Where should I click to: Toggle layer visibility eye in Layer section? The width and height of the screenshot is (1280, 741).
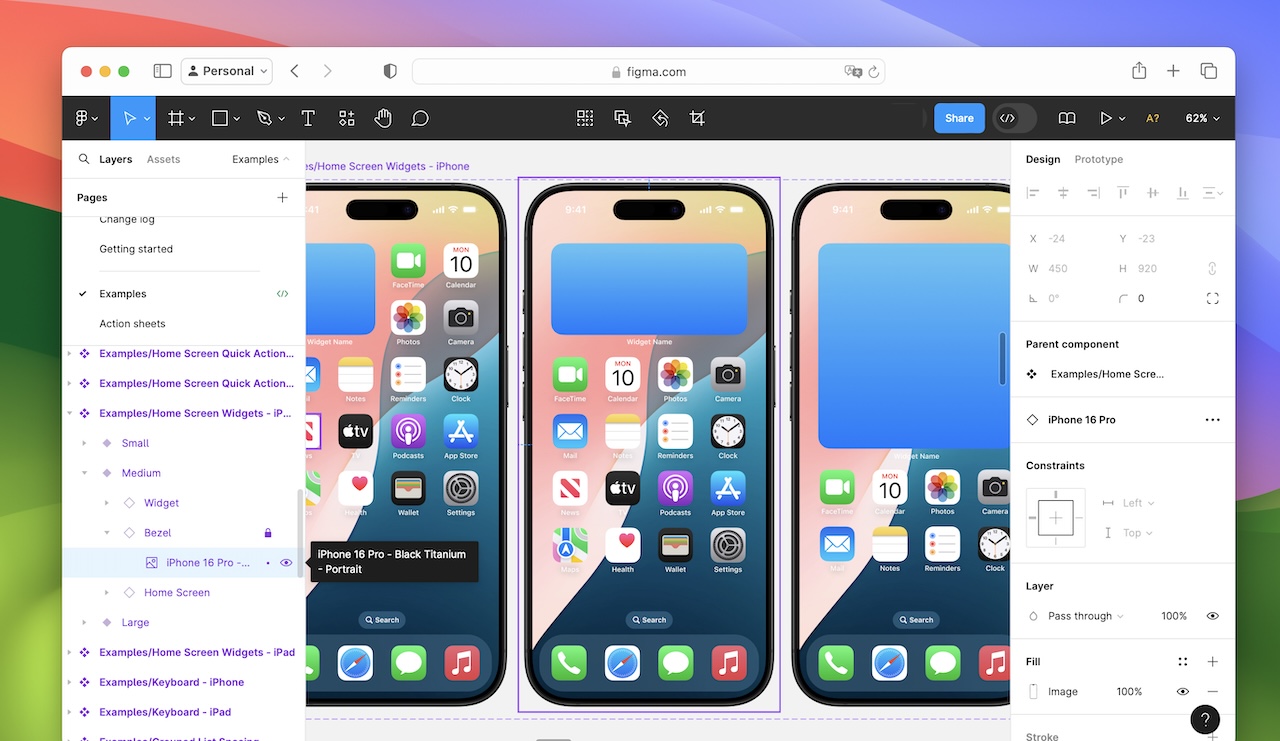pyautogui.click(x=1213, y=616)
